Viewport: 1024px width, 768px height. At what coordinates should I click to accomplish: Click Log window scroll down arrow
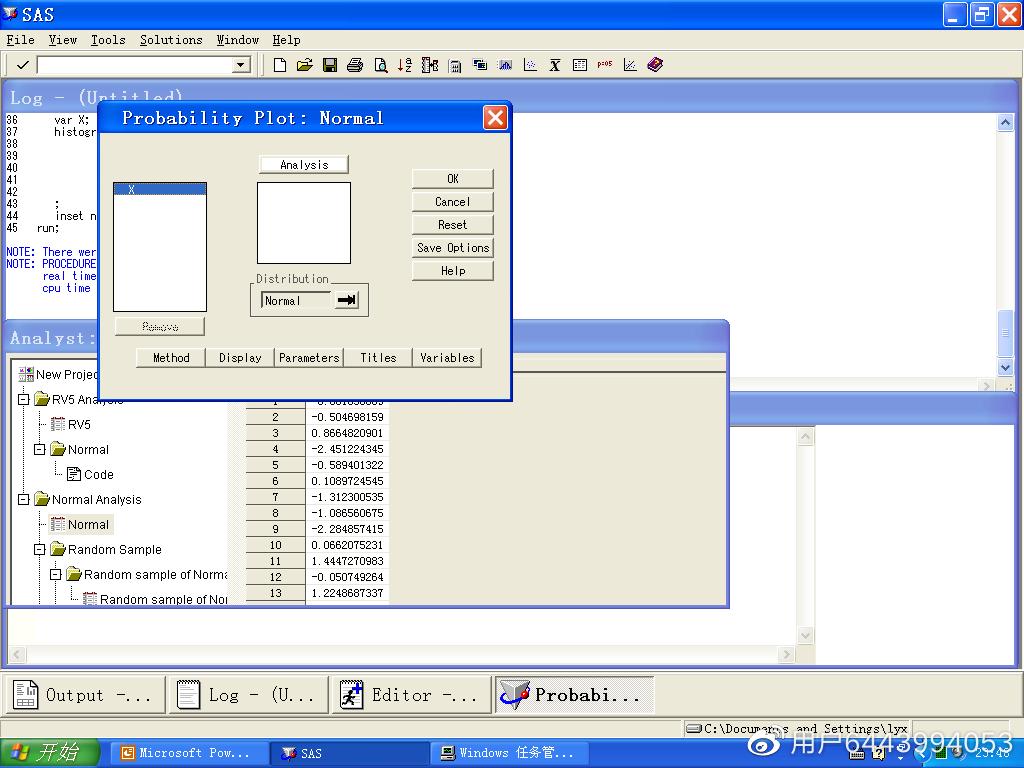click(x=1006, y=368)
